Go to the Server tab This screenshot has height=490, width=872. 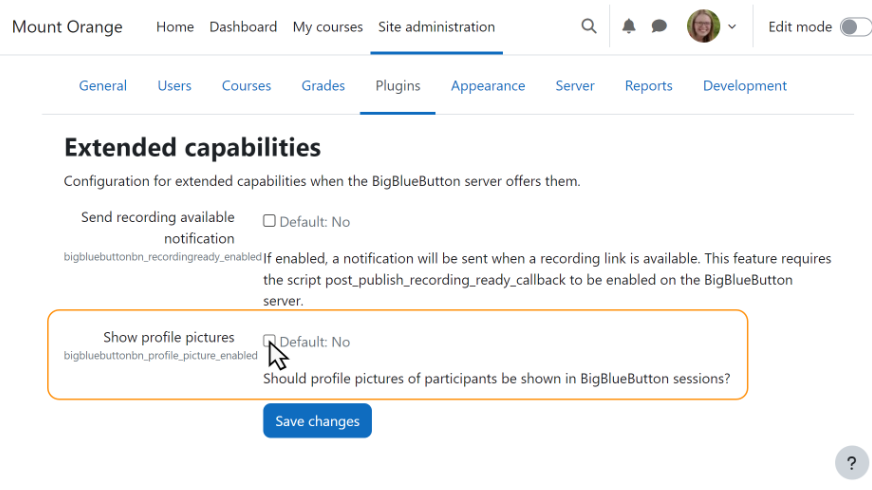(x=575, y=86)
